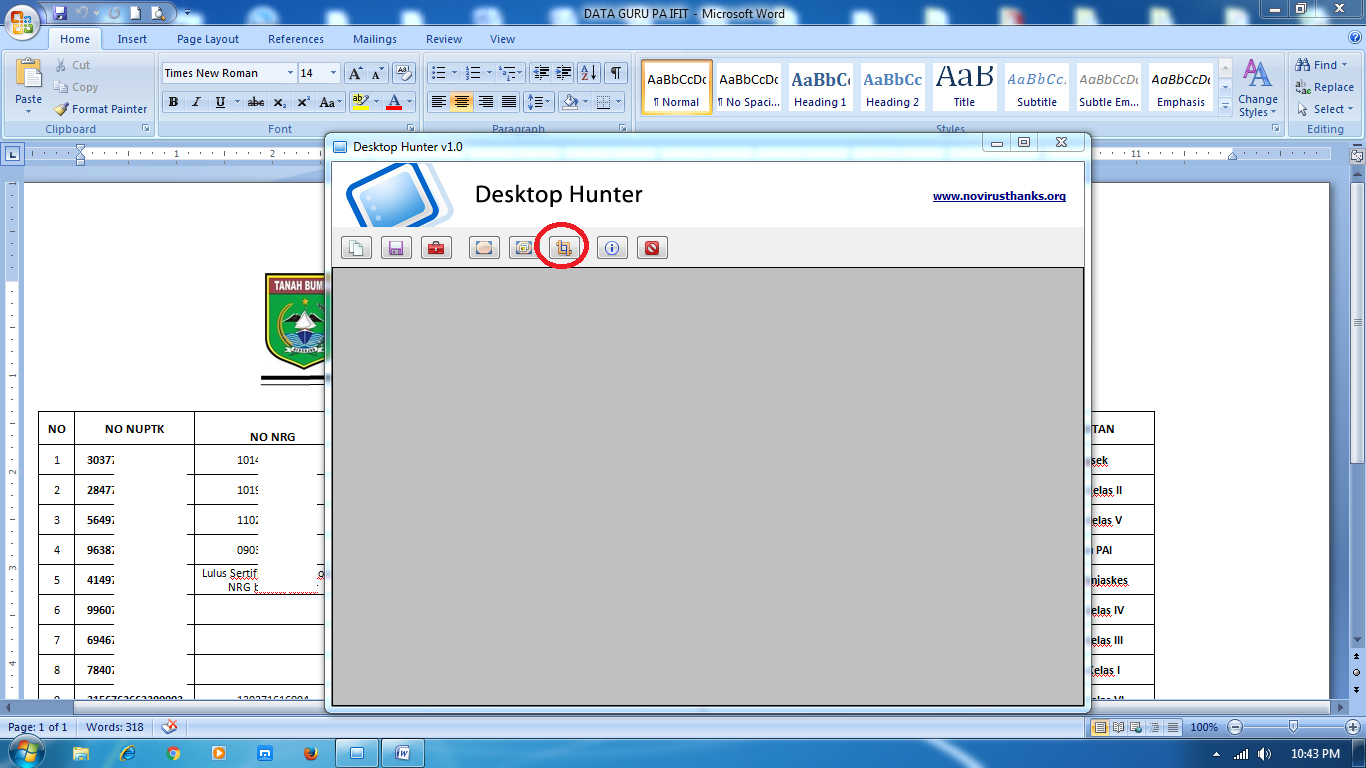Align text right
1366x768 pixels.
(x=485, y=102)
